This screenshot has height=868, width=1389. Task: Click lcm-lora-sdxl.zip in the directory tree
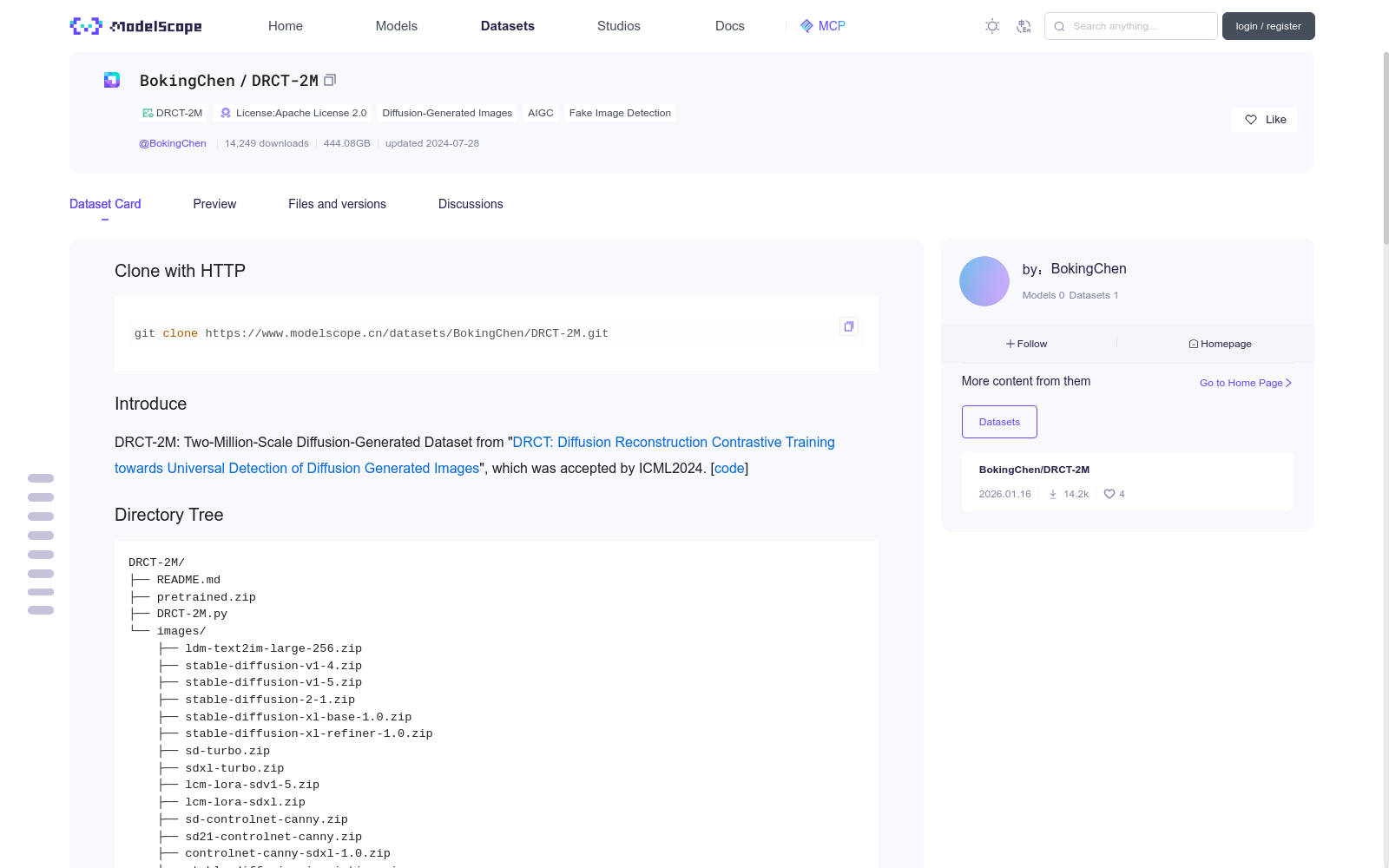245,802
